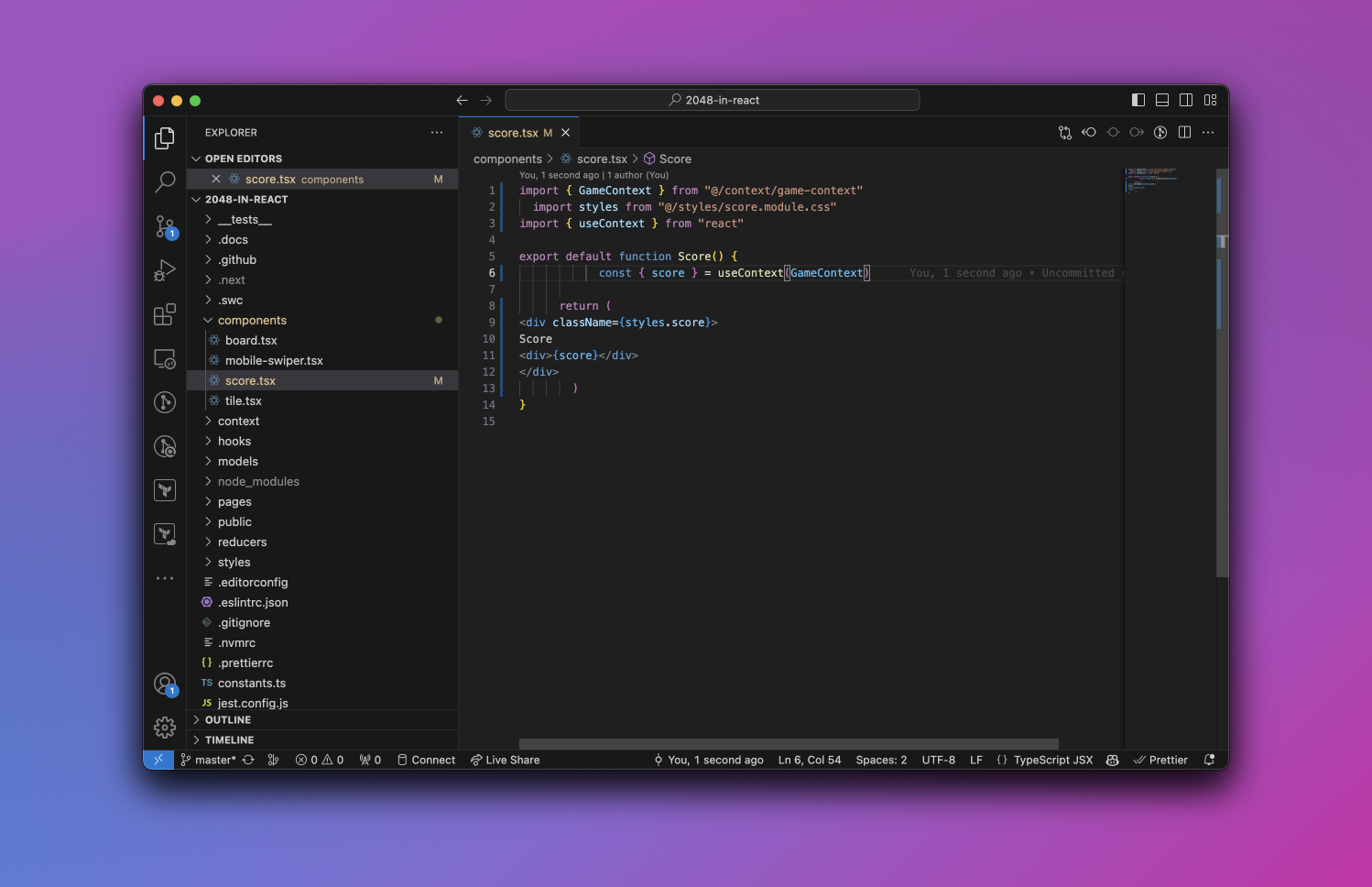
Task: Close score.tsx in Open Editors list
Action: 216,180
